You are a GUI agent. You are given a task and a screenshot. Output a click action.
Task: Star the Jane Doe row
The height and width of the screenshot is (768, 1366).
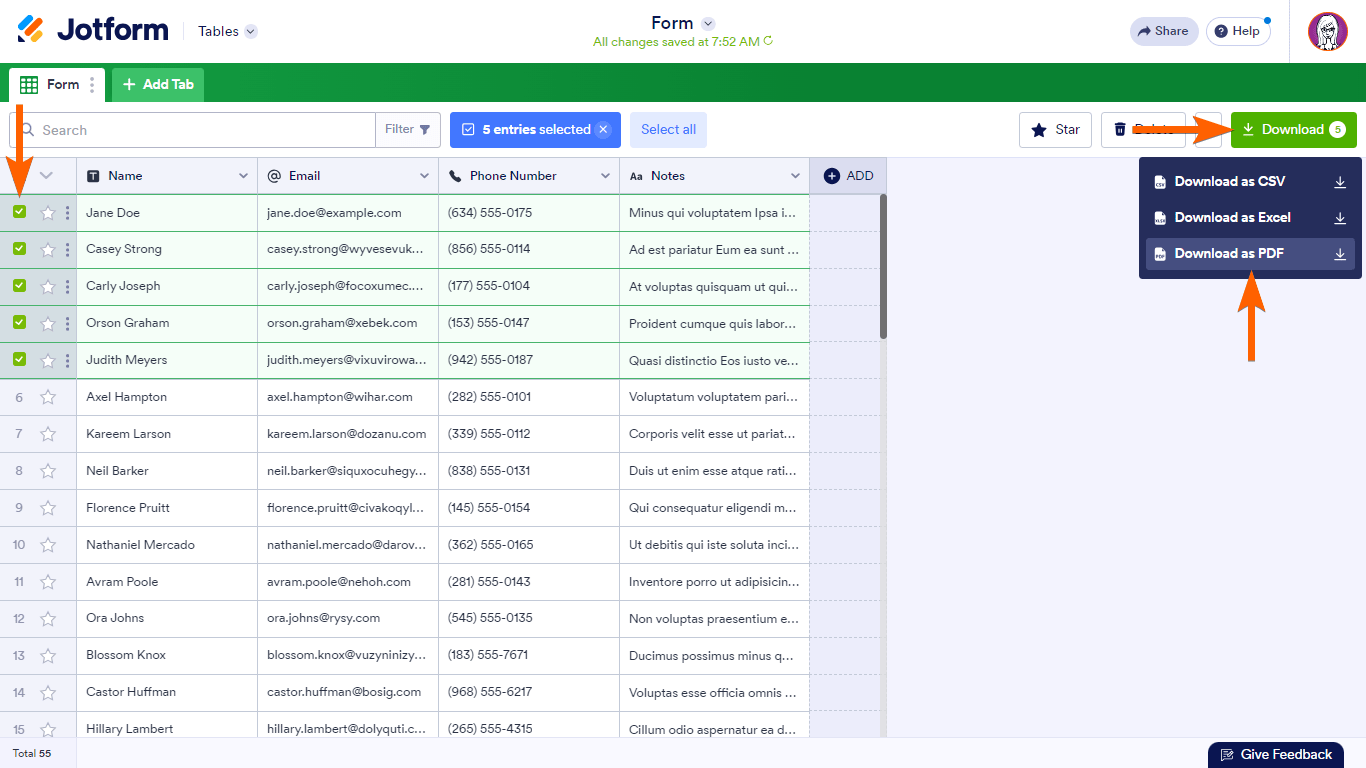(x=47, y=213)
